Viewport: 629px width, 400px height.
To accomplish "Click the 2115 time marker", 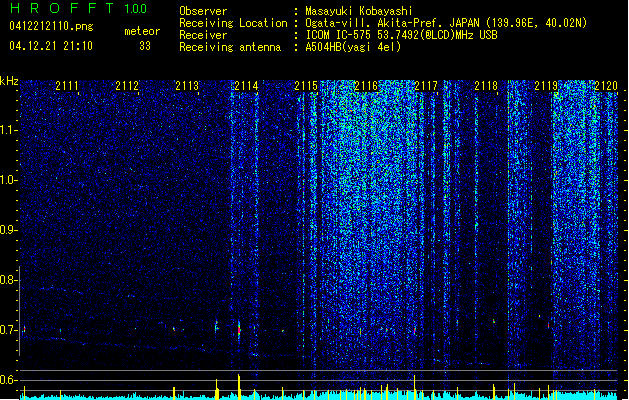I will tap(306, 86).
